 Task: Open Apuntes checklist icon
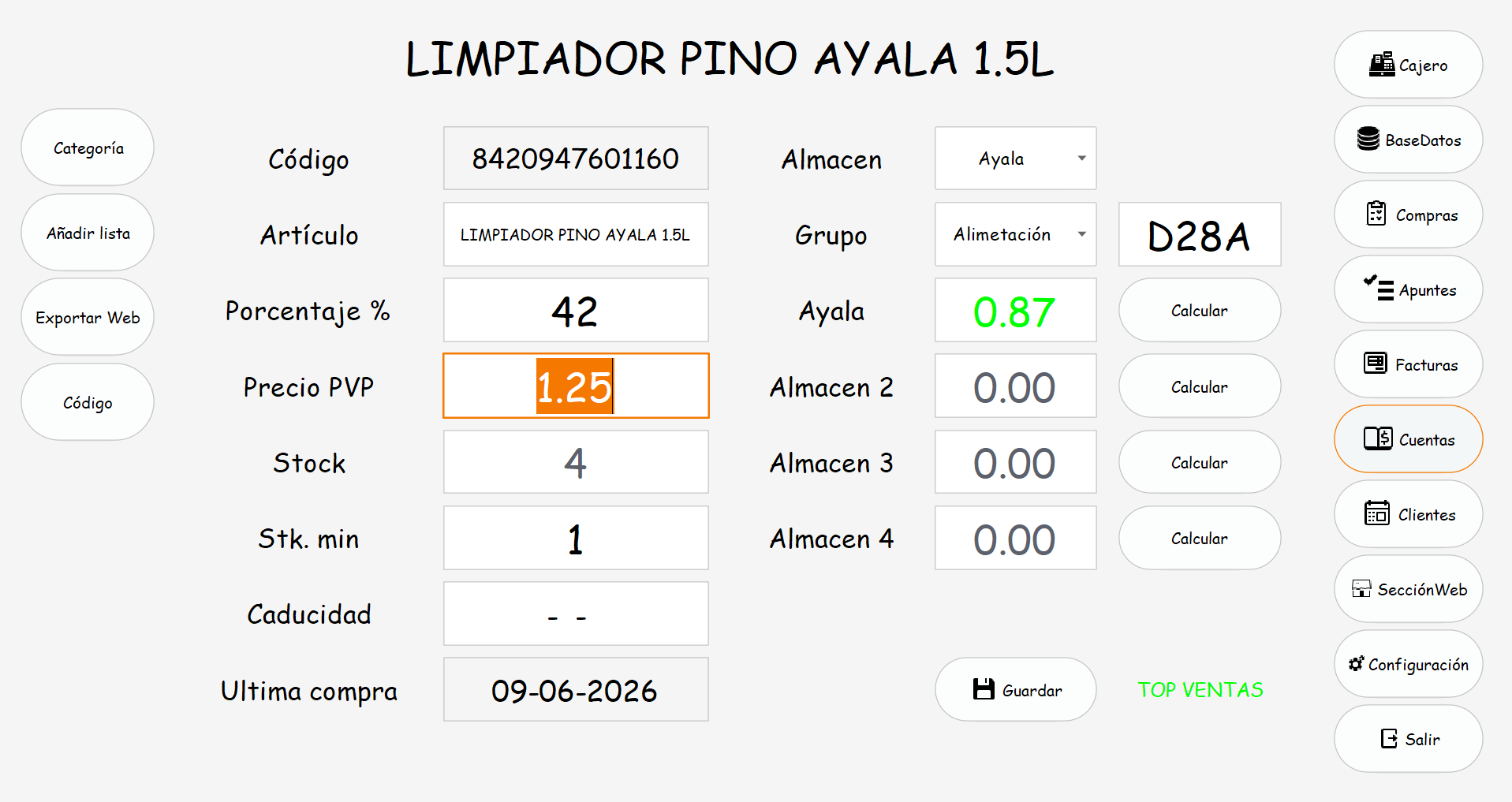point(1379,289)
